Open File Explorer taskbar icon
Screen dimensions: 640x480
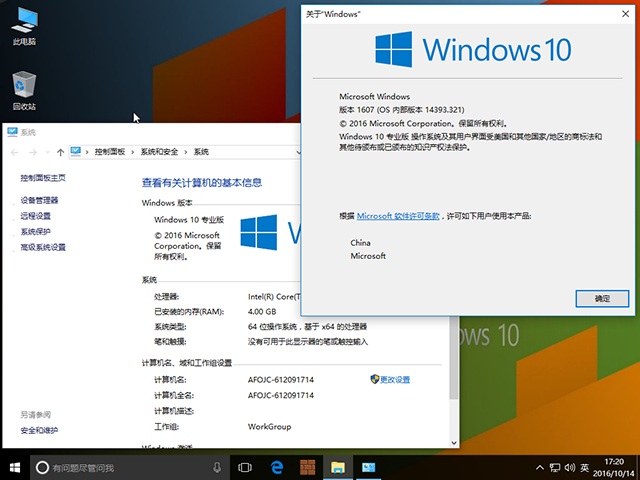coord(338,467)
